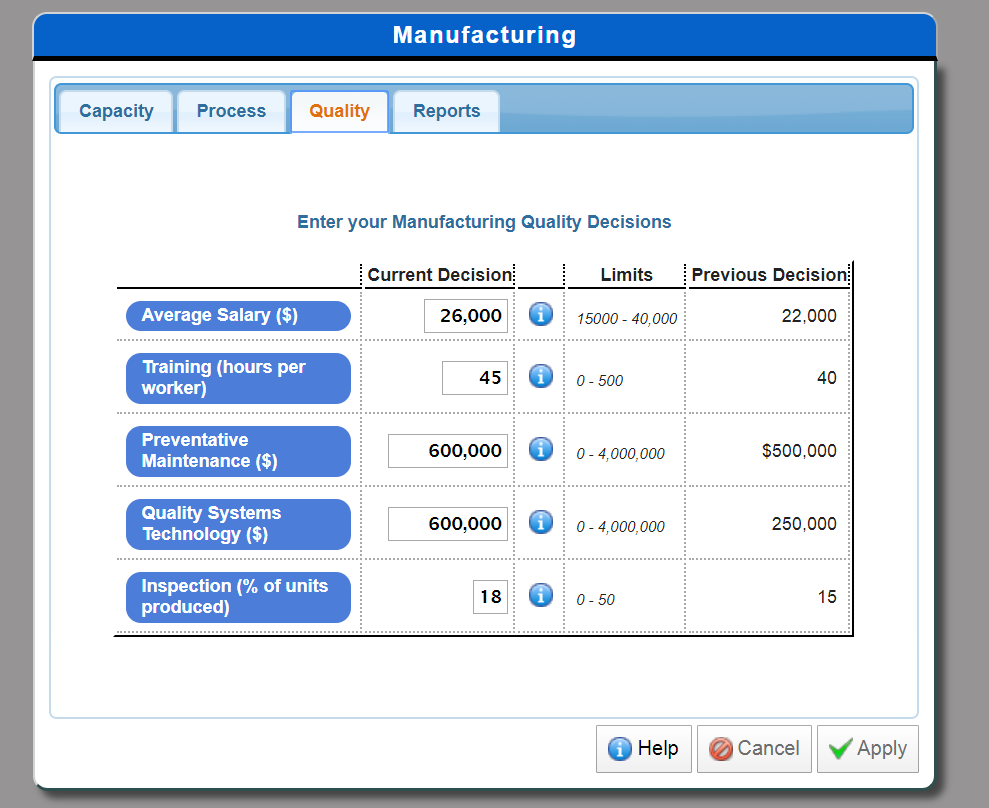Apply the quality decisions
The width and height of the screenshot is (989, 808).
867,749
